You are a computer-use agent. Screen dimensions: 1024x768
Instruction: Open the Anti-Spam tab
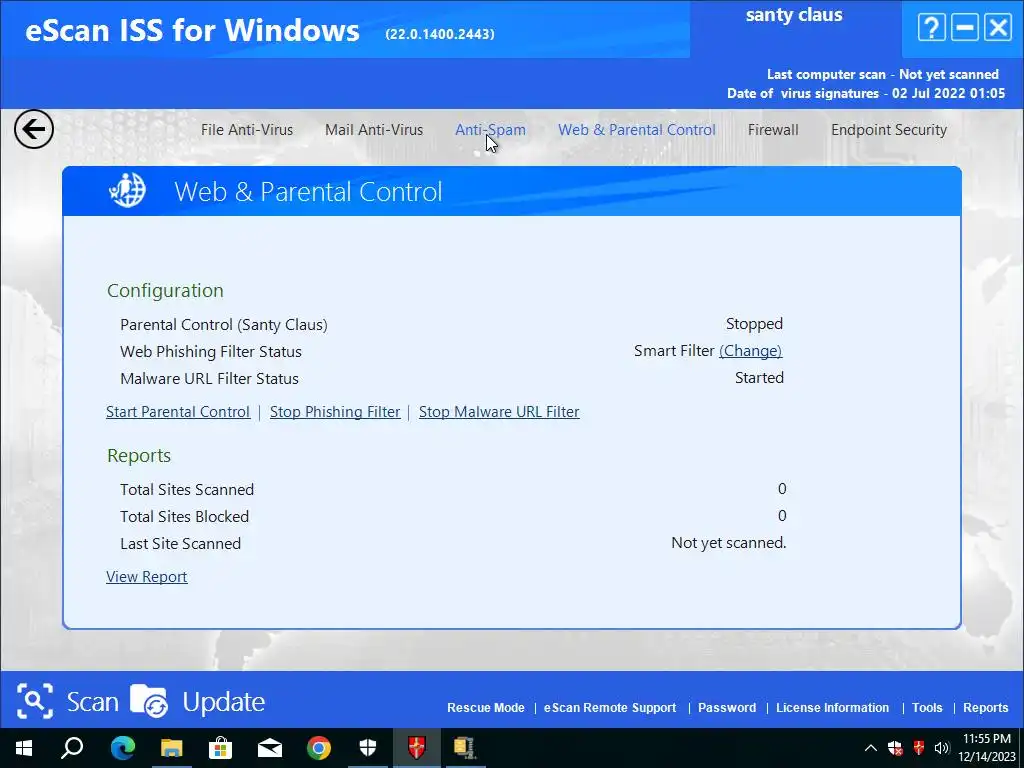pos(490,130)
